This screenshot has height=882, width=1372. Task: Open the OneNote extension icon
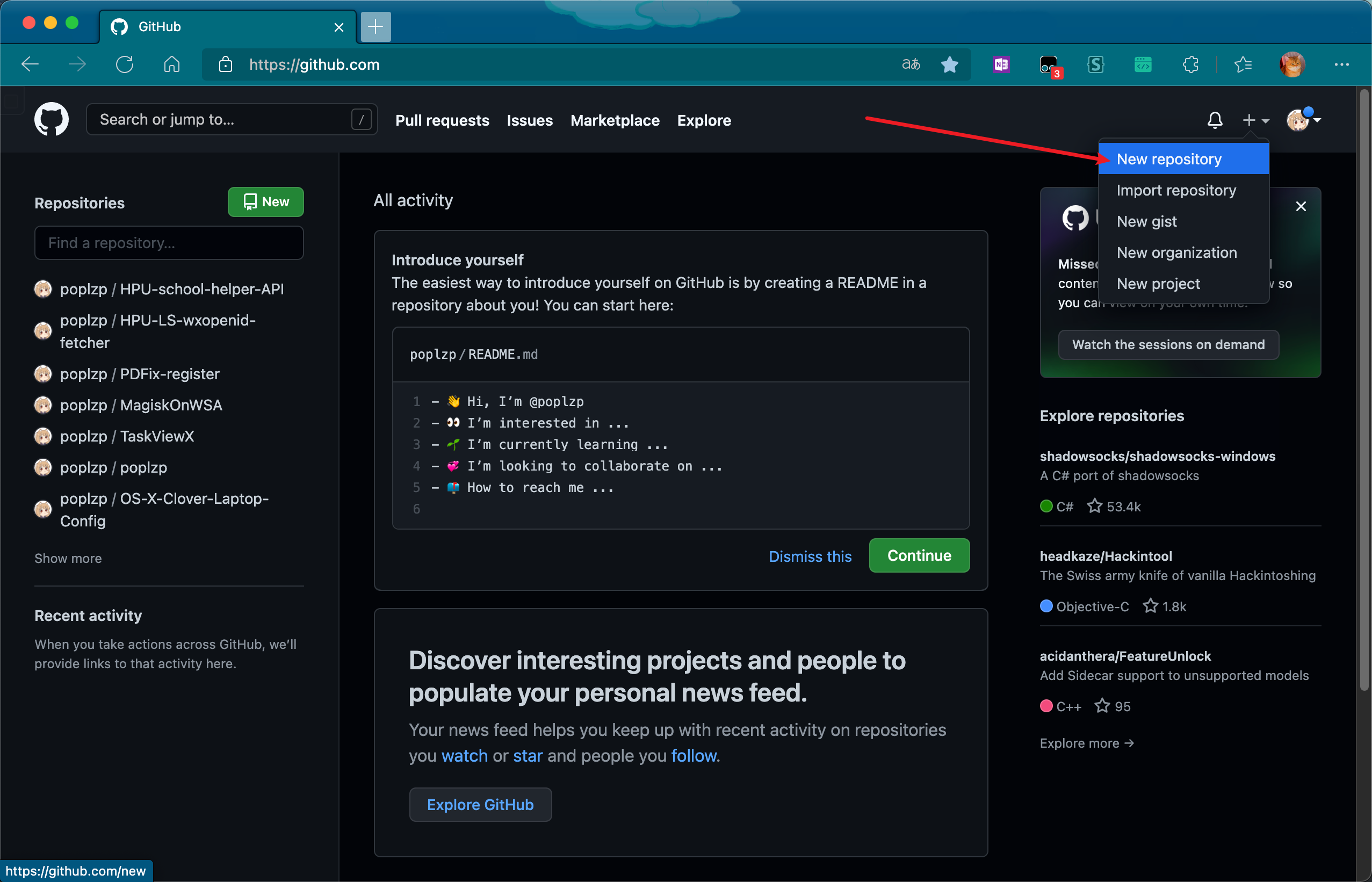pos(1001,64)
